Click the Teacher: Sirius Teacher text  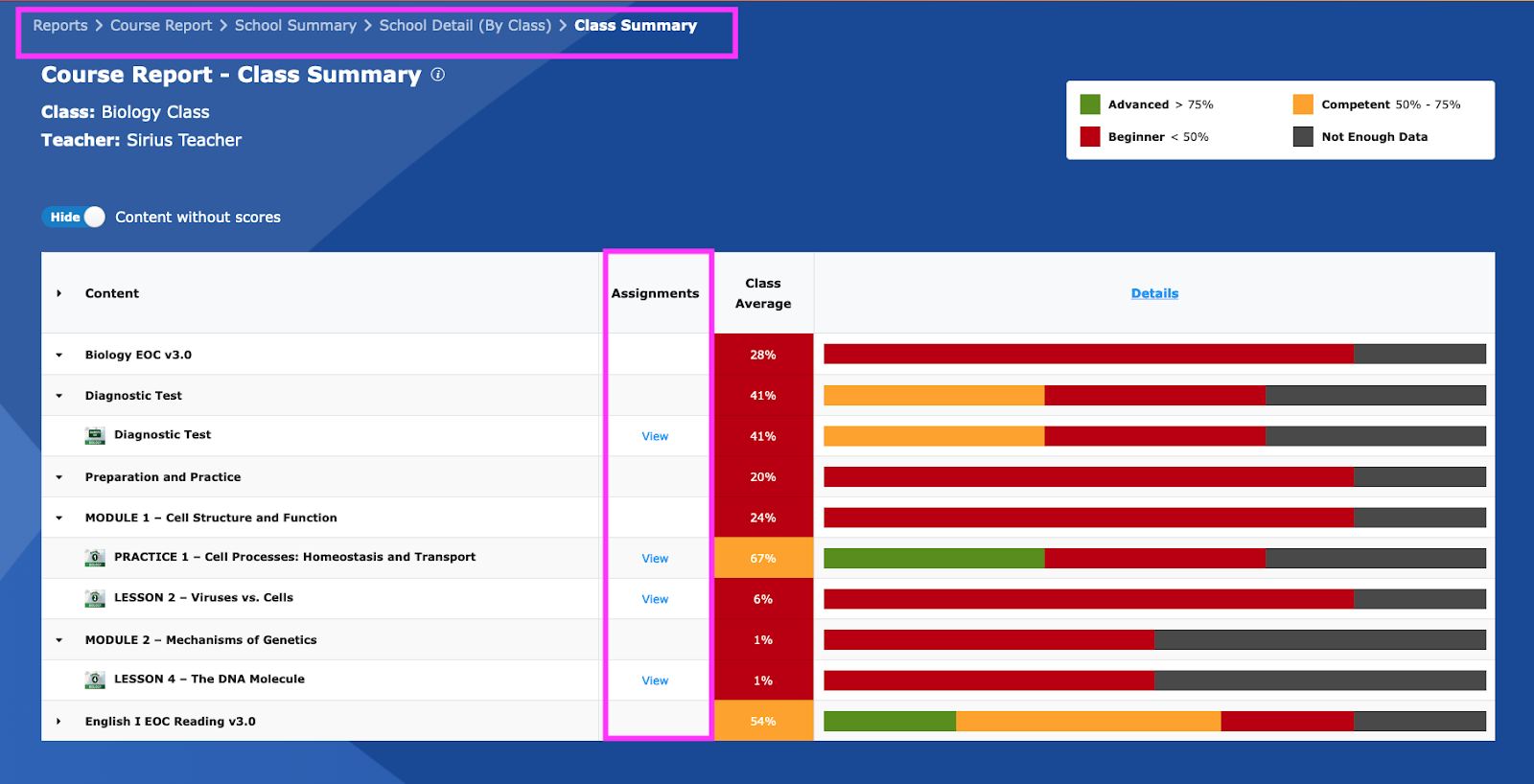[141, 140]
